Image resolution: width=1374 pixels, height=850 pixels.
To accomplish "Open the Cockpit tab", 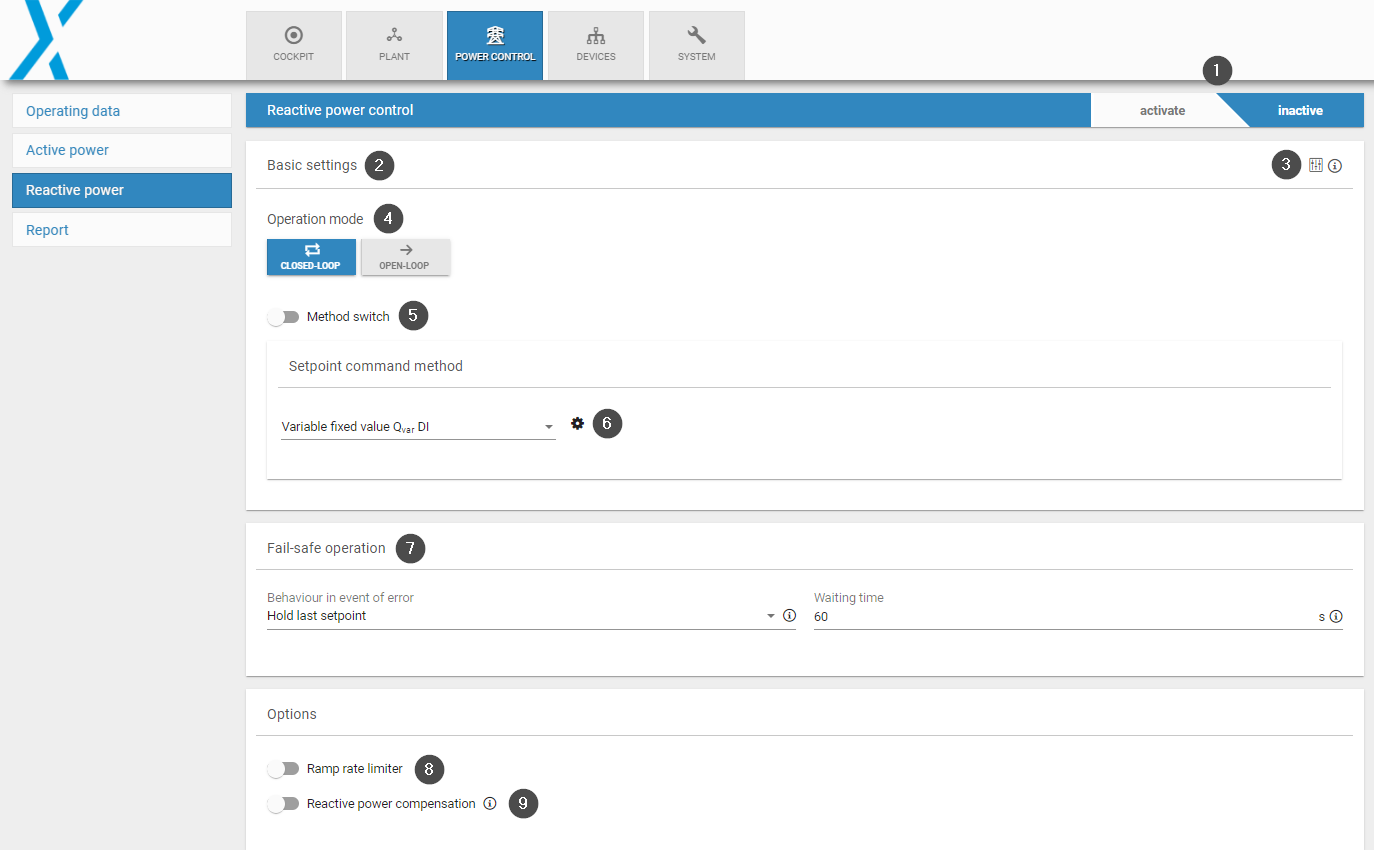I will pos(293,45).
